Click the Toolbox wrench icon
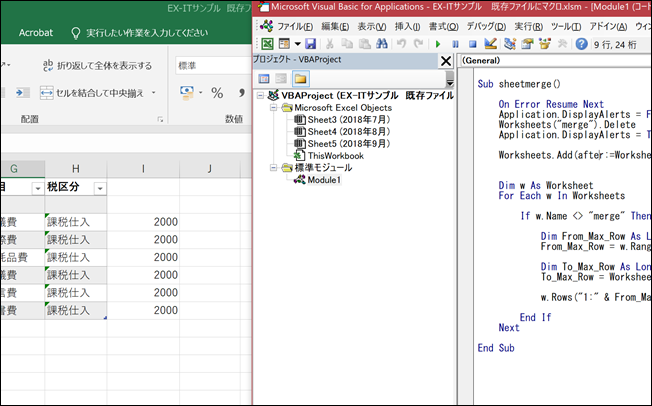 (x=562, y=44)
